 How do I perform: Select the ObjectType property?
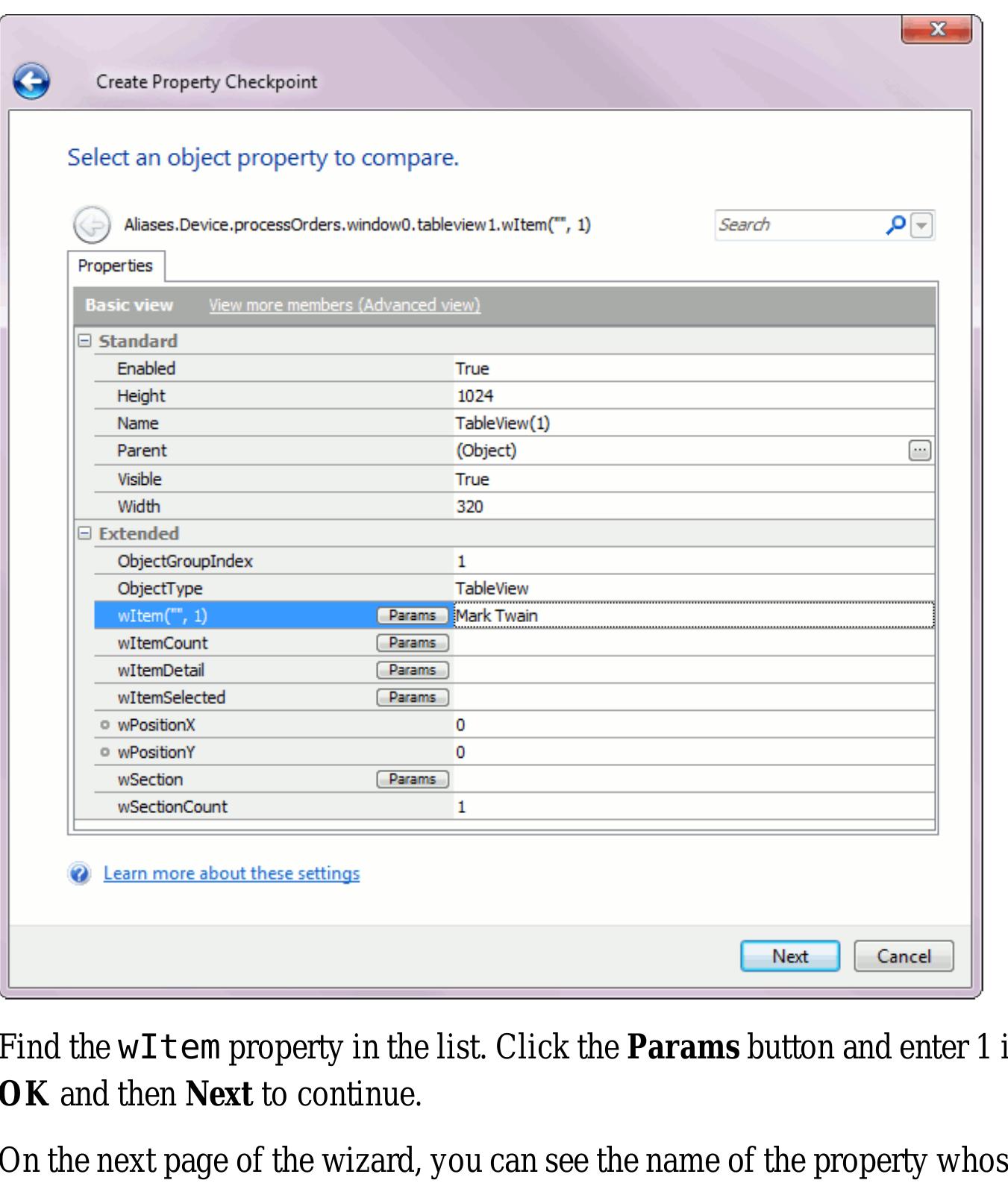pos(514,589)
